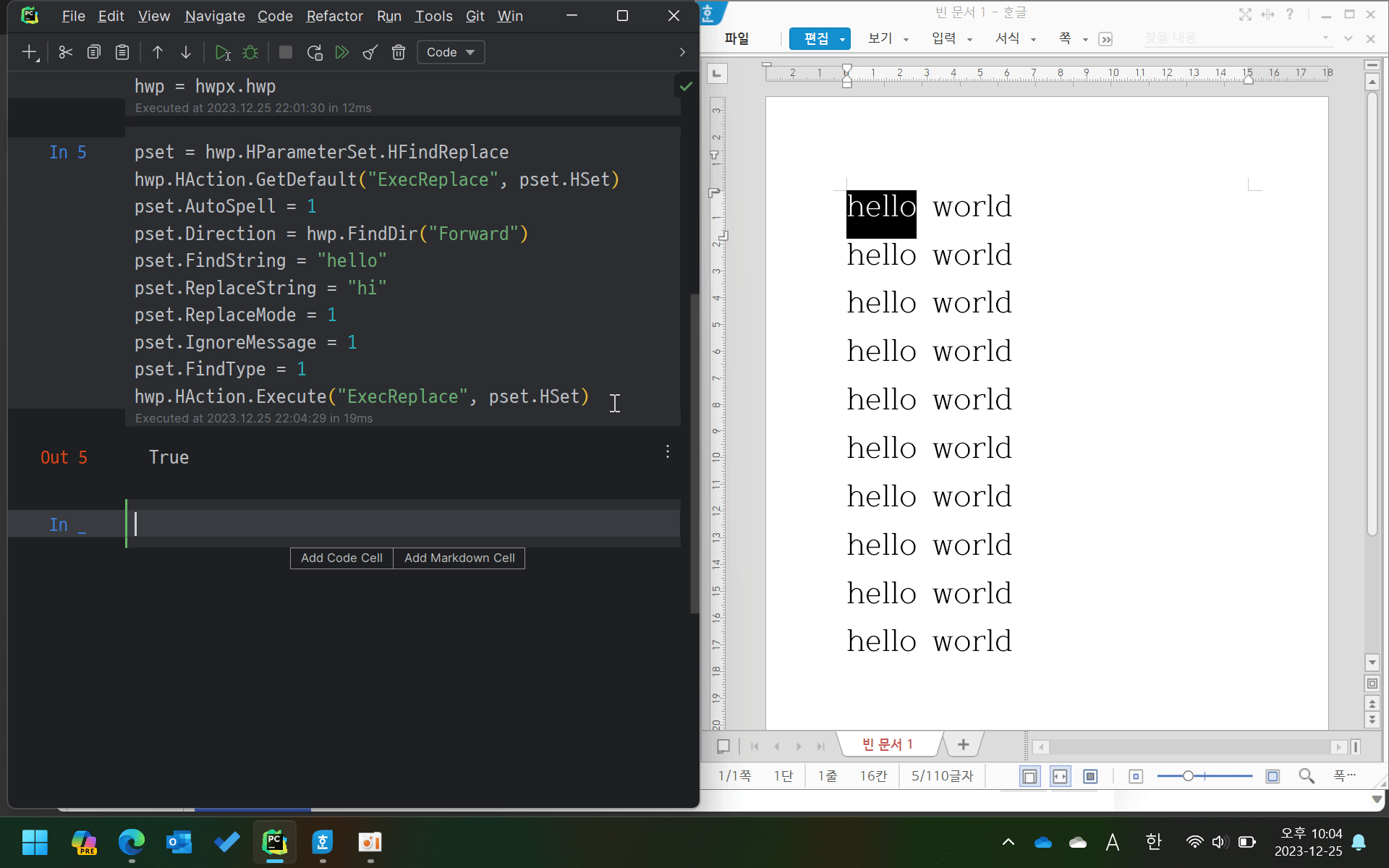Toggle page layout view mode
This screenshot has width=1389, height=868.
[1029, 776]
